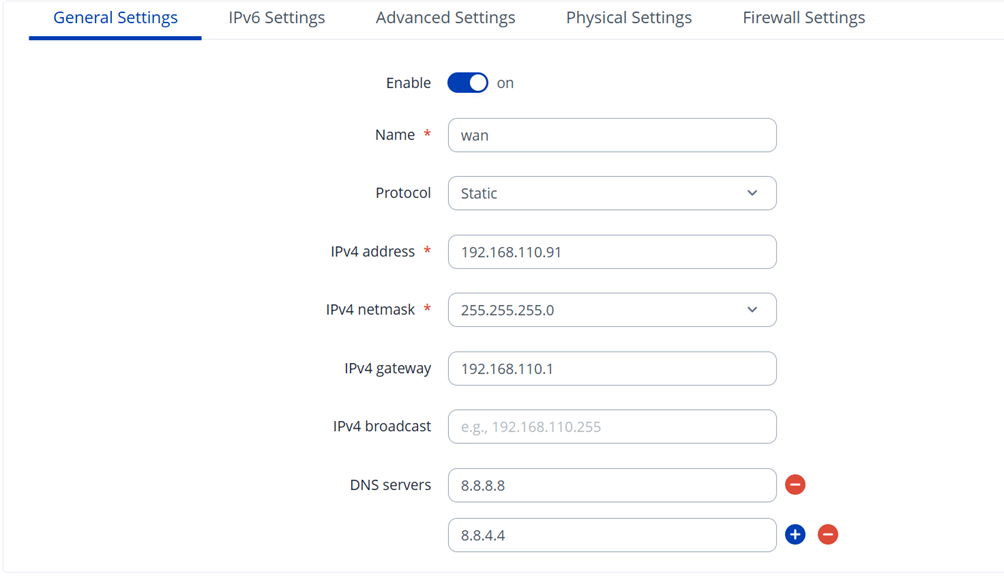Go to the Physical Settings tab
The height and width of the screenshot is (576, 1004).
tap(628, 18)
